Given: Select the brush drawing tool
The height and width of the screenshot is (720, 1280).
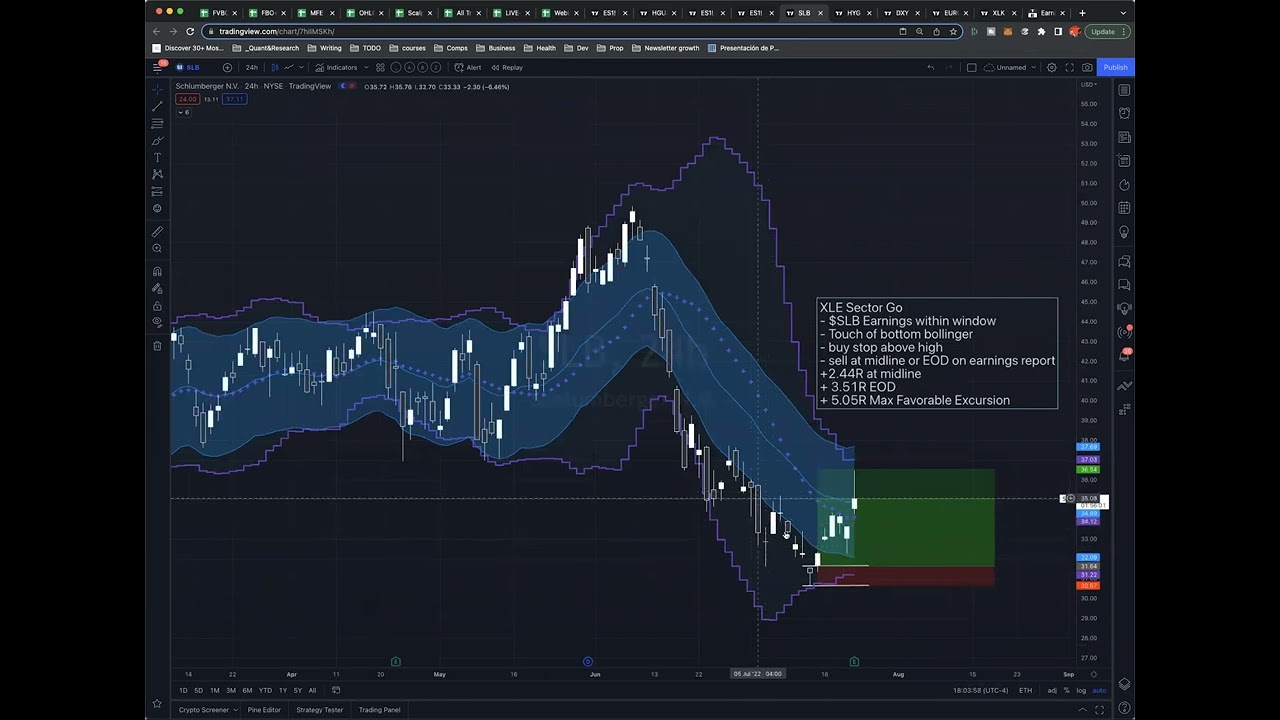Looking at the screenshot, I should (157, 140).
